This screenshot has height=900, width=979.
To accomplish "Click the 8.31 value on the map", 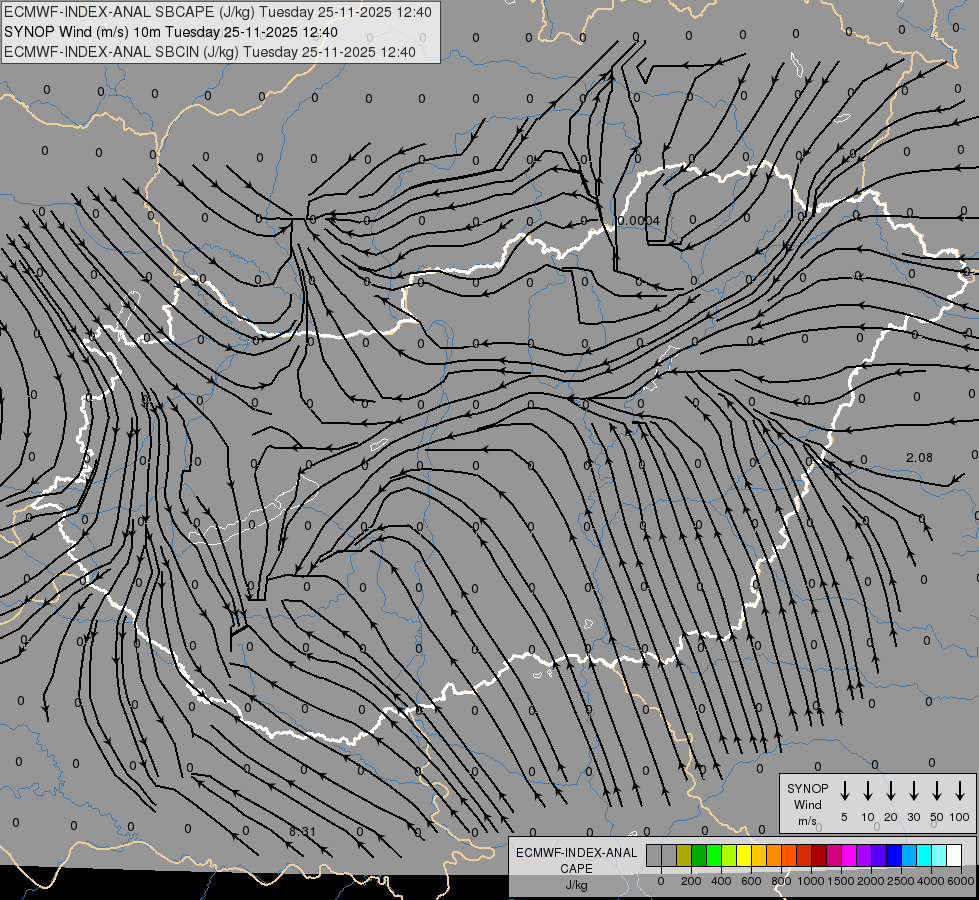I will (x=302, y=832).
